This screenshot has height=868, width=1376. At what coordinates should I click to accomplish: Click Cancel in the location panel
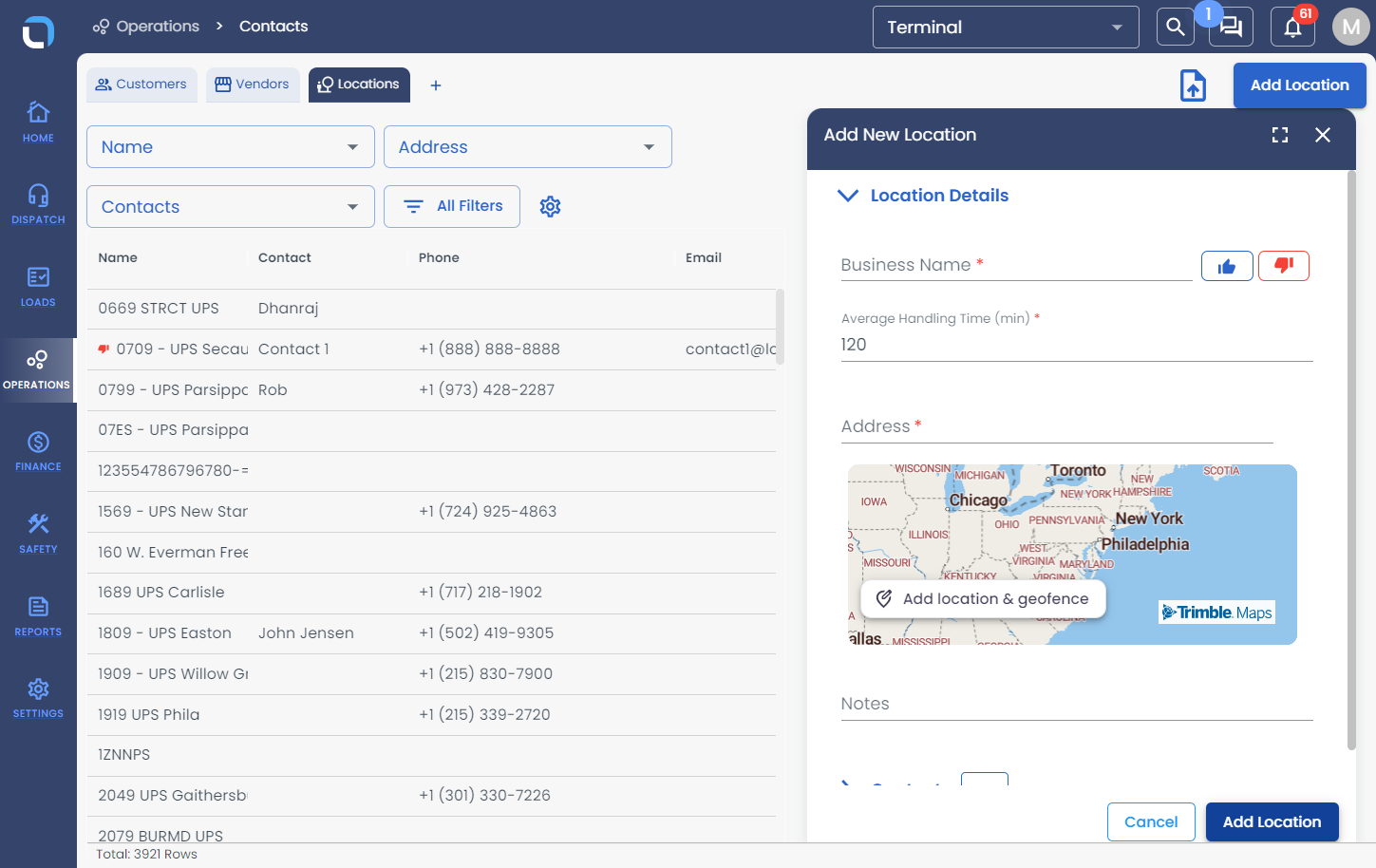click(x=1151, y=822)
